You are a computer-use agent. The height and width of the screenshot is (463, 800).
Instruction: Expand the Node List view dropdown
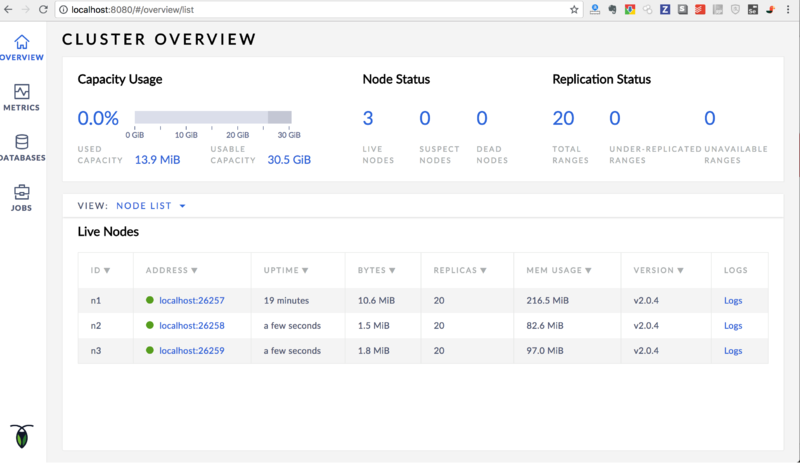coord(151,206)
